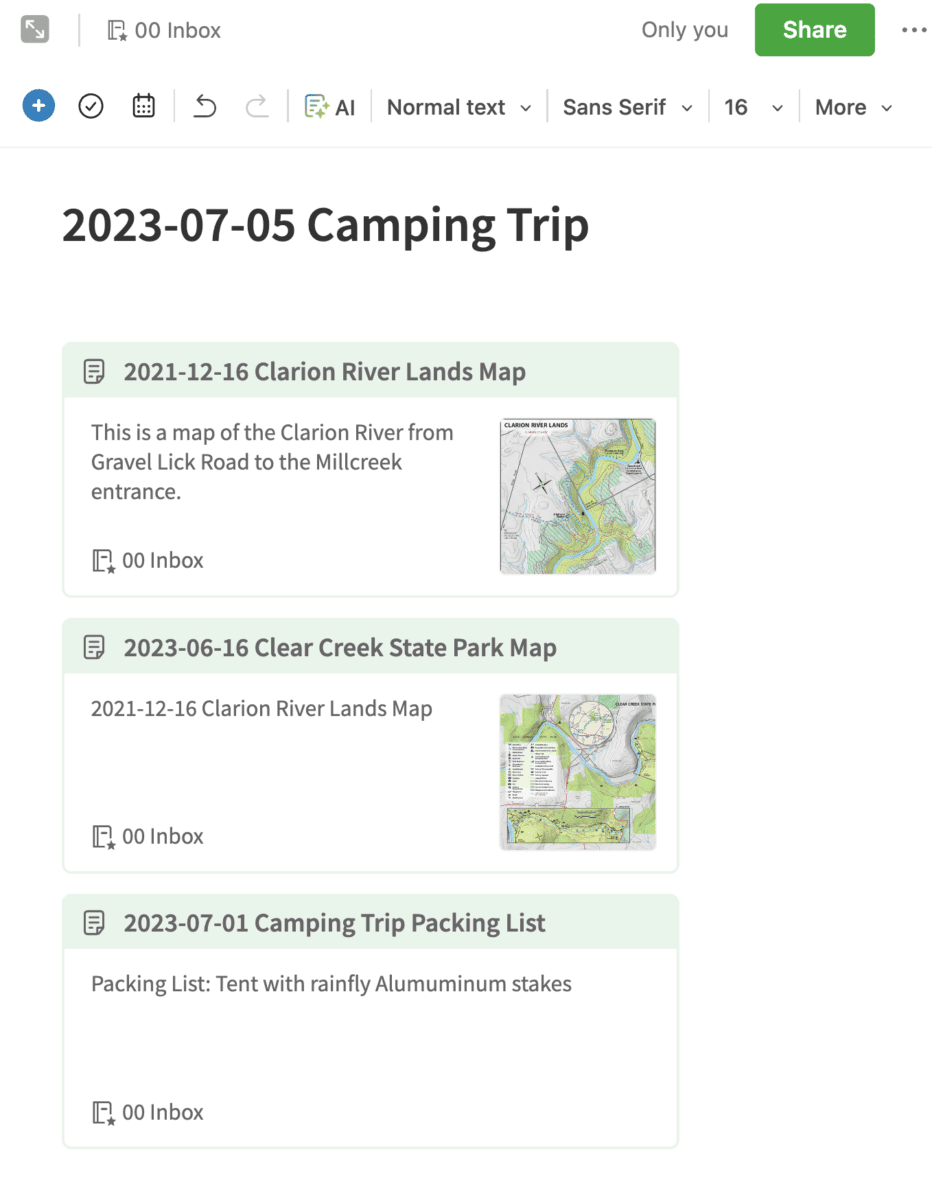Change font size 16 dropdown
This screenshot has width=932, height=1200.
click(x=754, y=107)
